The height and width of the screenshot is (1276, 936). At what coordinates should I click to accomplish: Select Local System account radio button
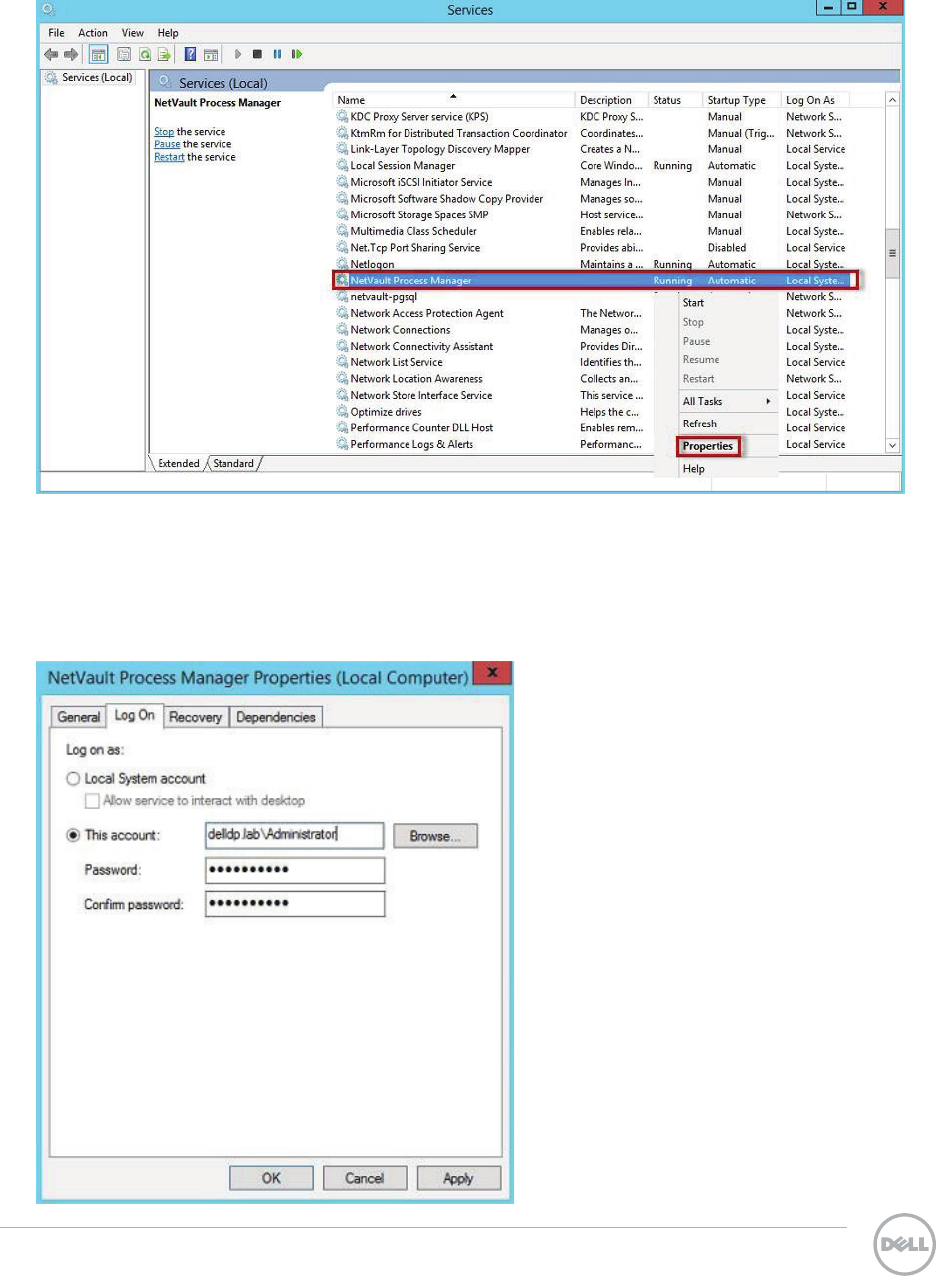tap(71, 778)
